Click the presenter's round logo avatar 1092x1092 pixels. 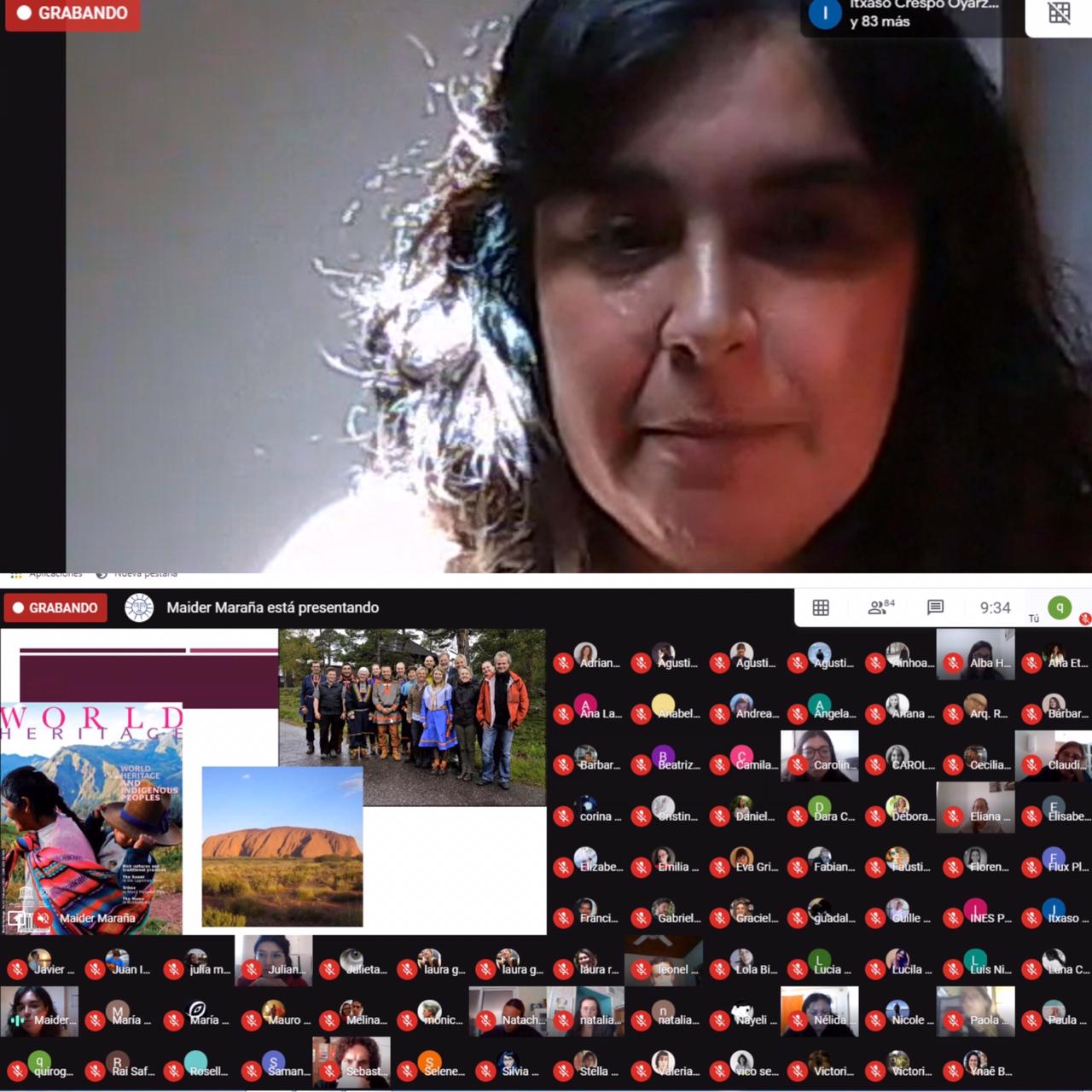[139, 607]
